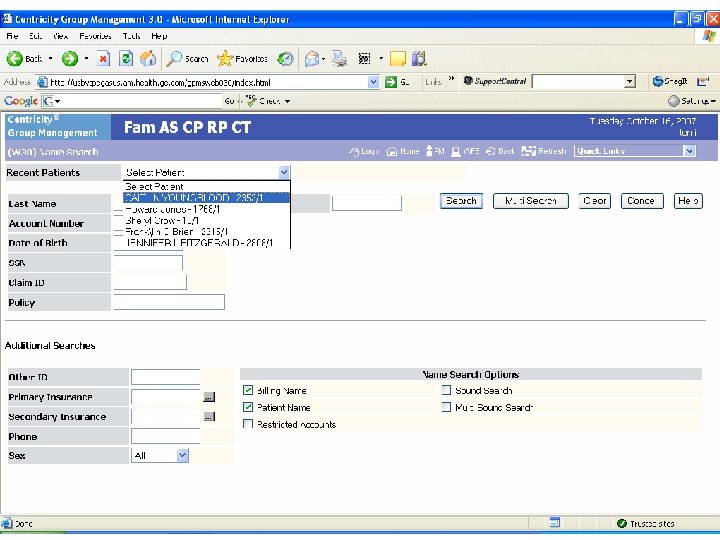
Task: Toggle the Billing Name checkbox
Action: coord(248,390)
